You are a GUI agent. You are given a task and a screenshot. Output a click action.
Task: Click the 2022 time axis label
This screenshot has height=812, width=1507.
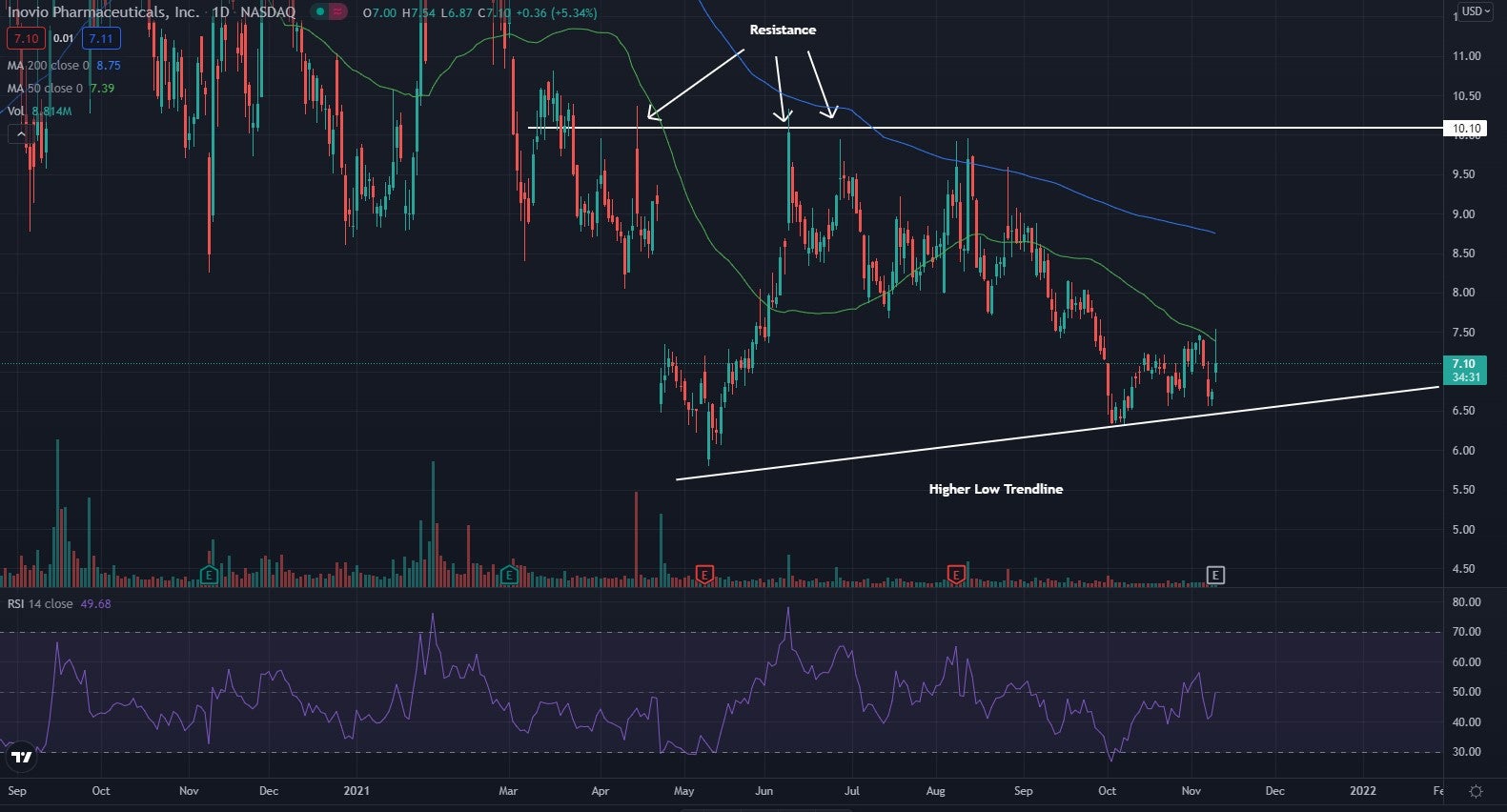(x=1364, y=791)
